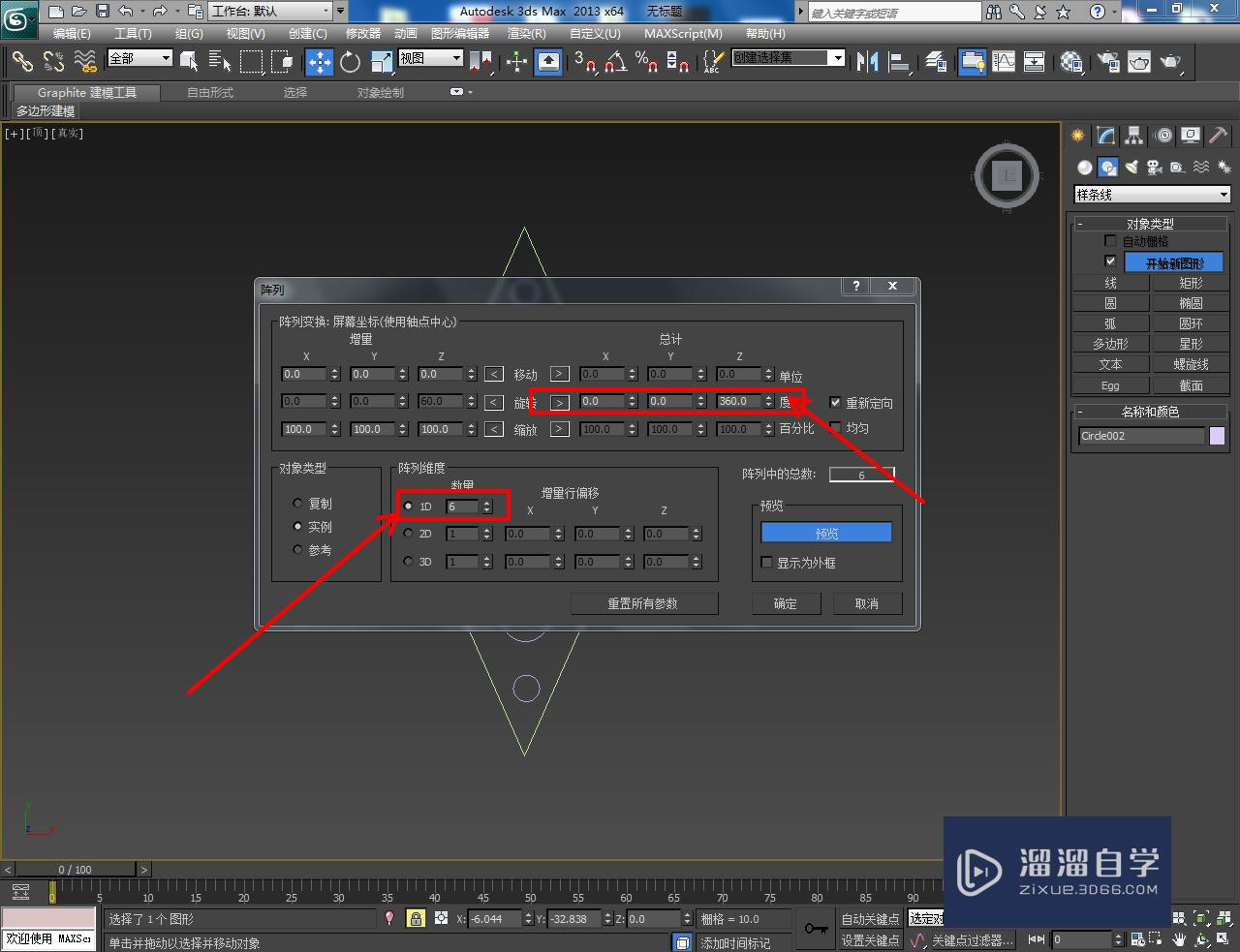Click the 1D count field showing 6
Screen dimensions: 1240x952
pyautogui.click(x=462, y=507)
